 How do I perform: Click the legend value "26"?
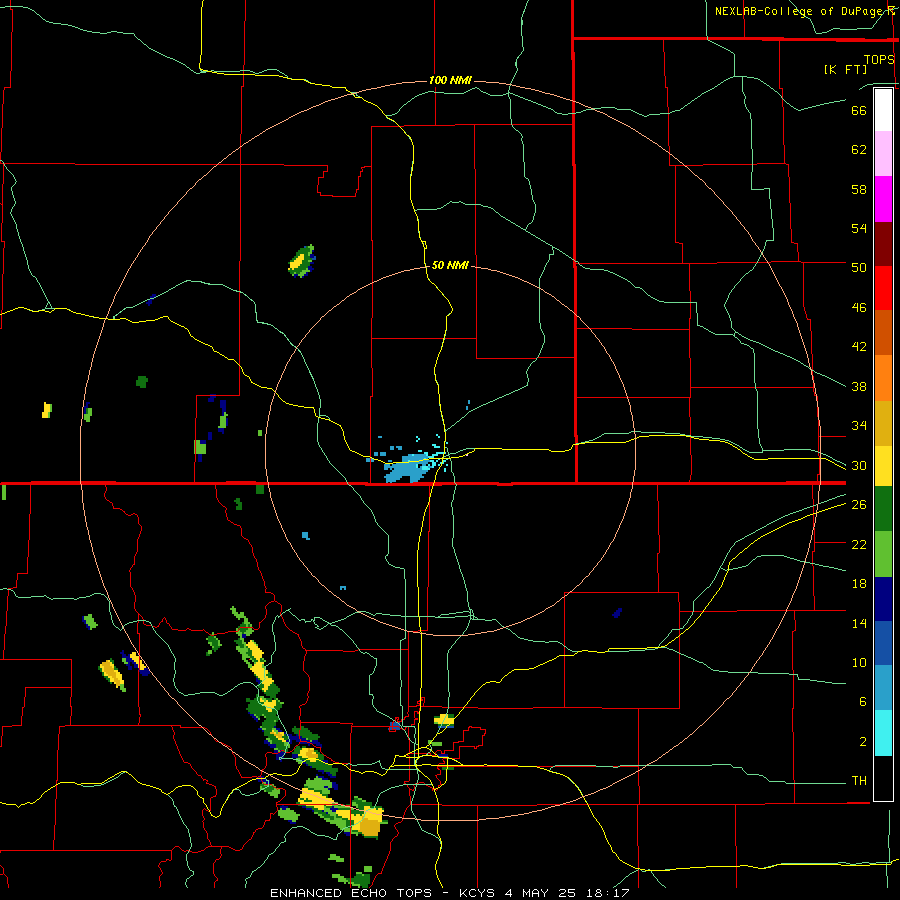[x=859, y=505]
